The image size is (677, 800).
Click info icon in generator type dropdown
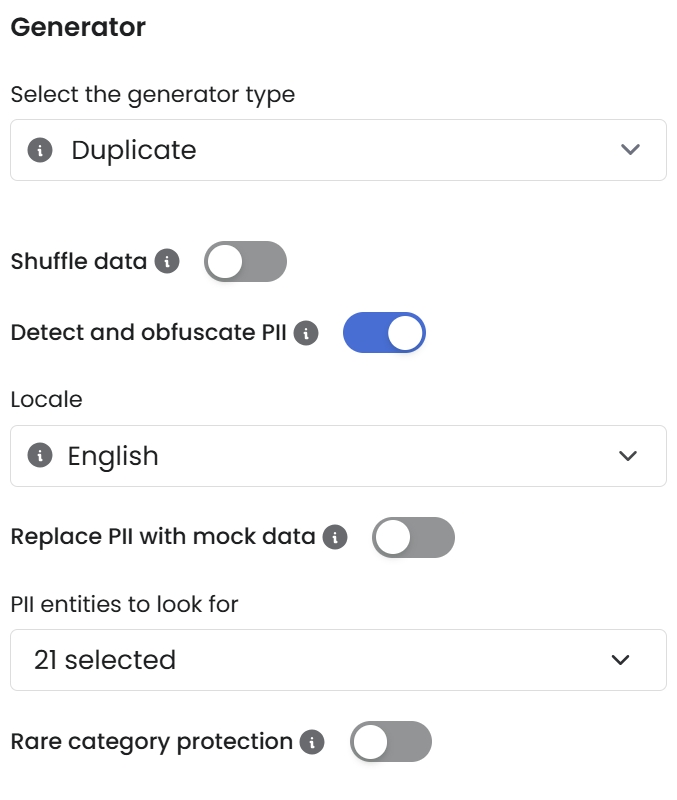[40, 151]
